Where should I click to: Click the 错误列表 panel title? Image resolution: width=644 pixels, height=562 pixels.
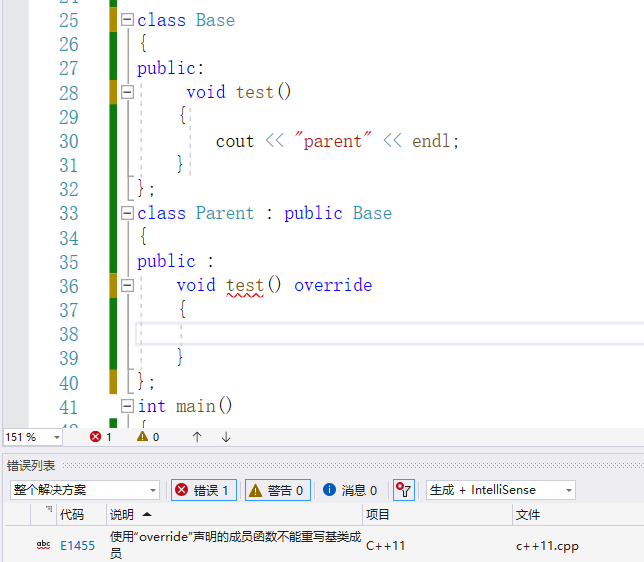(x=31, y=465)
